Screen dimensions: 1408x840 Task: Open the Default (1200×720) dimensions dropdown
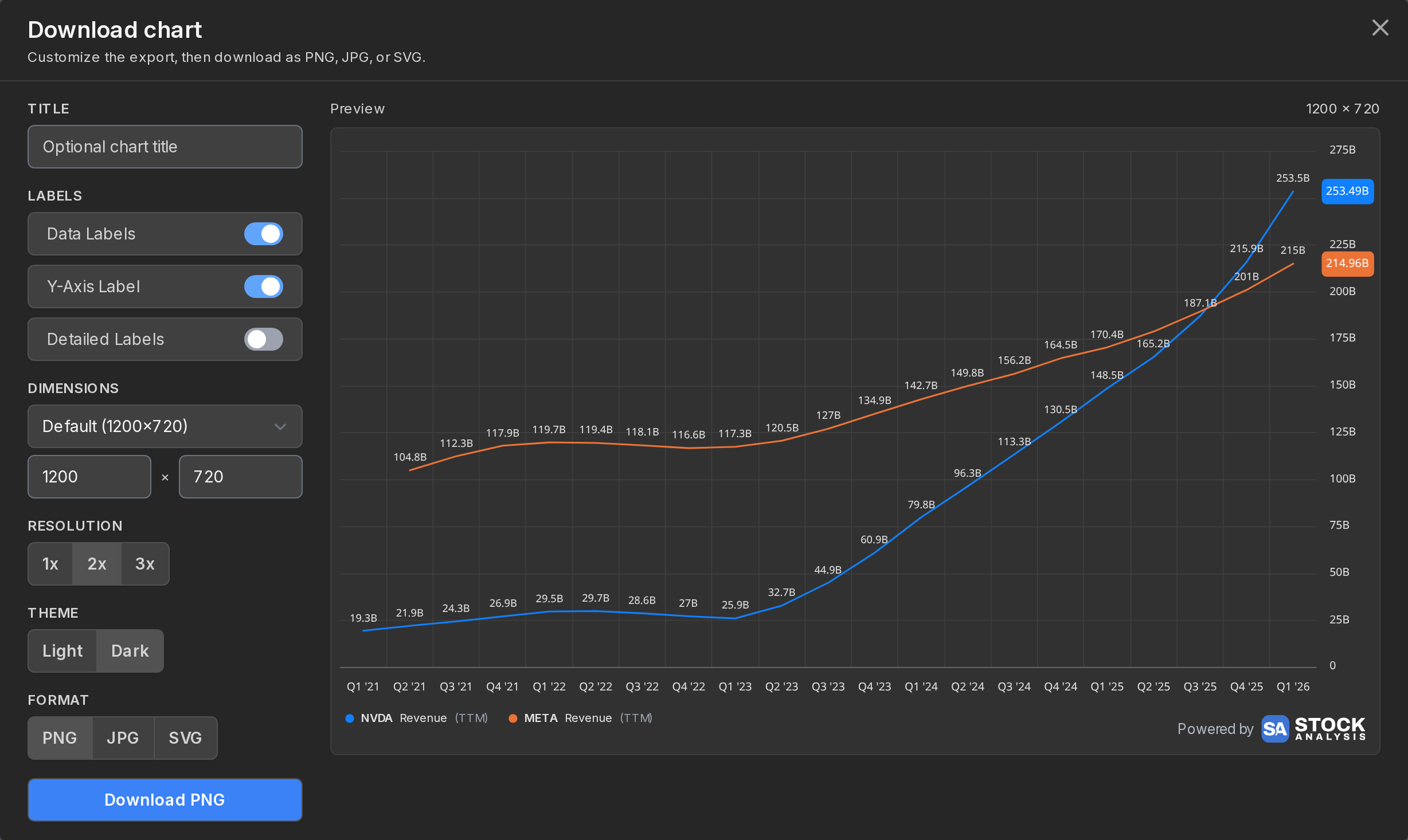click(x=165, y=426)
